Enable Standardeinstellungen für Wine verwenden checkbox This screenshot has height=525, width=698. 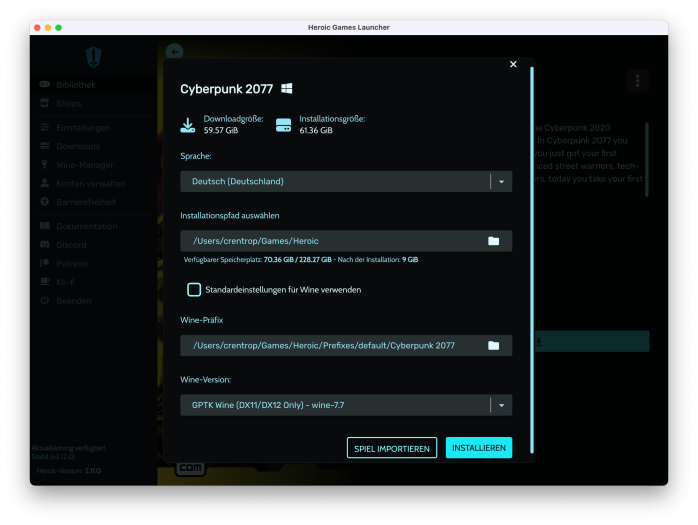click(x=194, y=289)
